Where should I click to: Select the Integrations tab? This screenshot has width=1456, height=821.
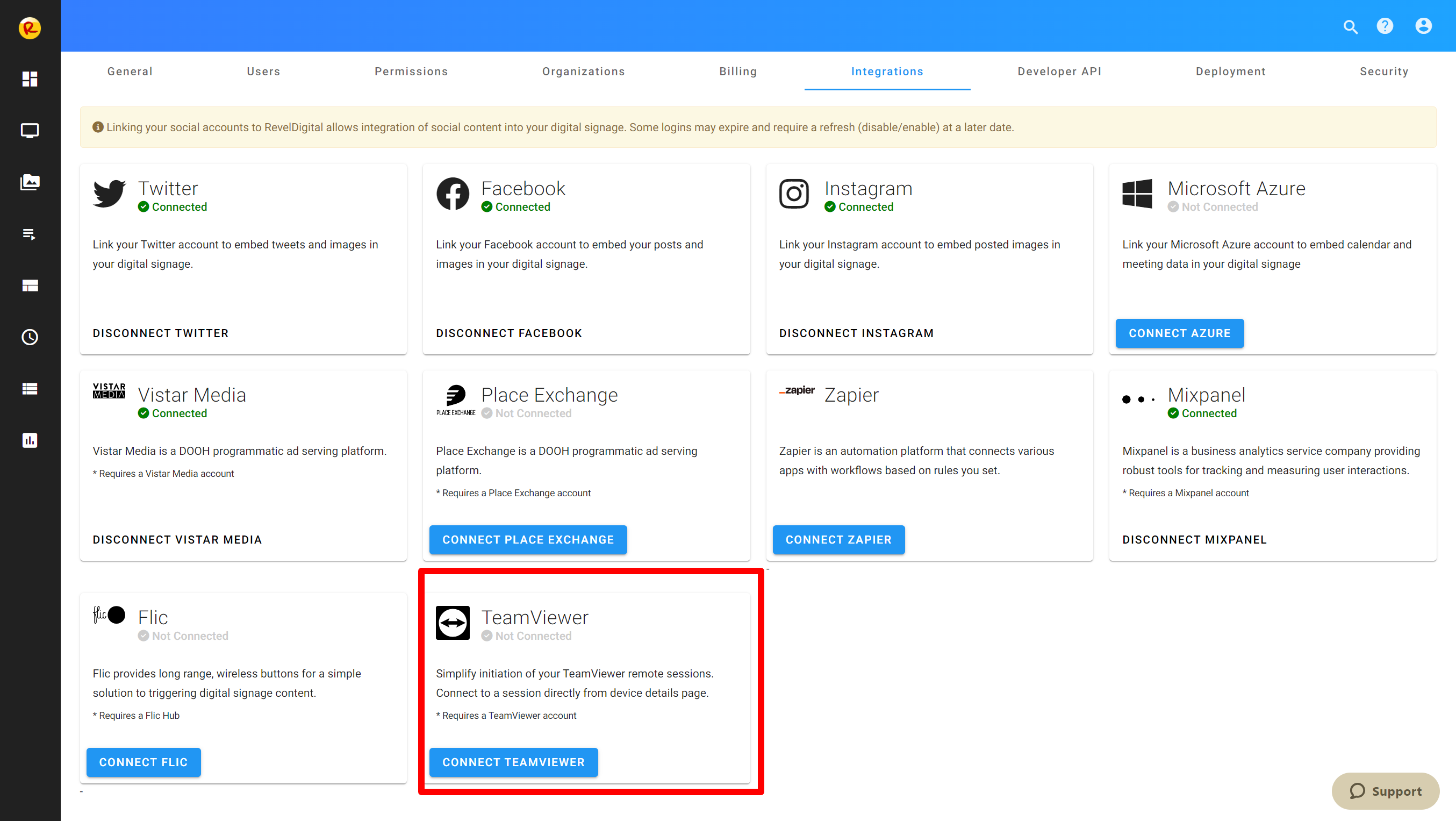(887, 72)
